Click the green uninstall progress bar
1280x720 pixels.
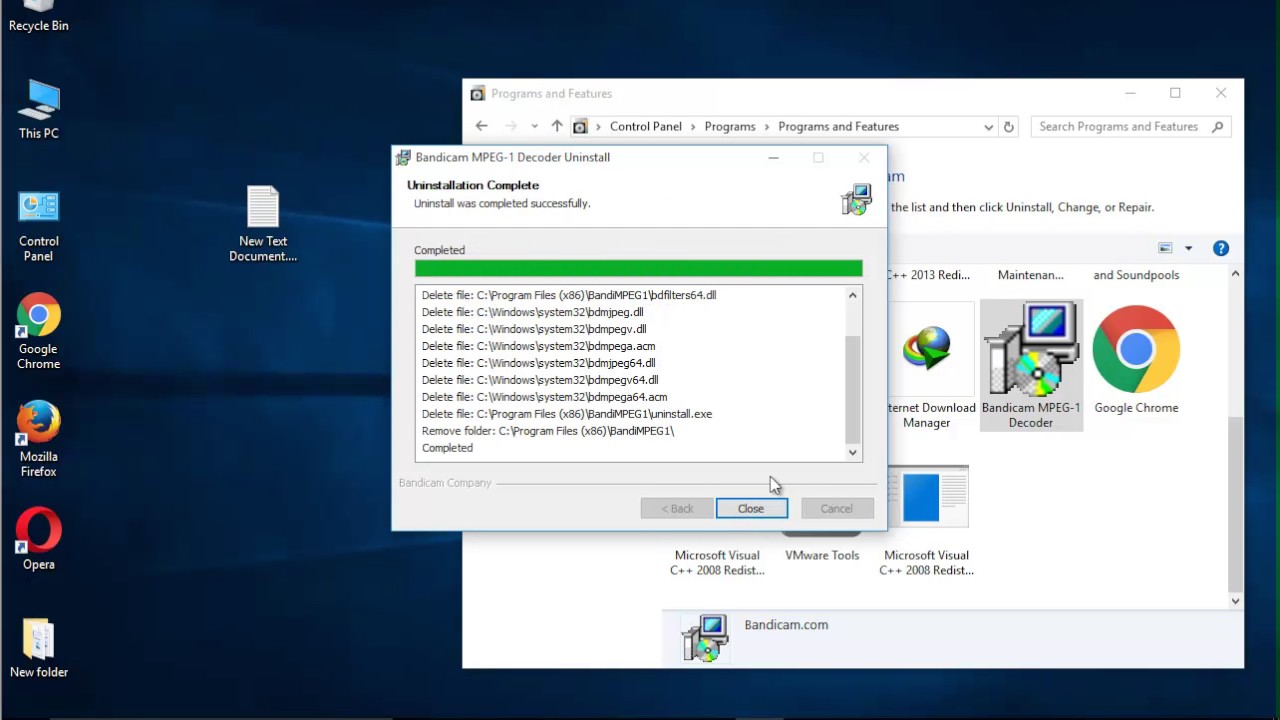(638, 268)
